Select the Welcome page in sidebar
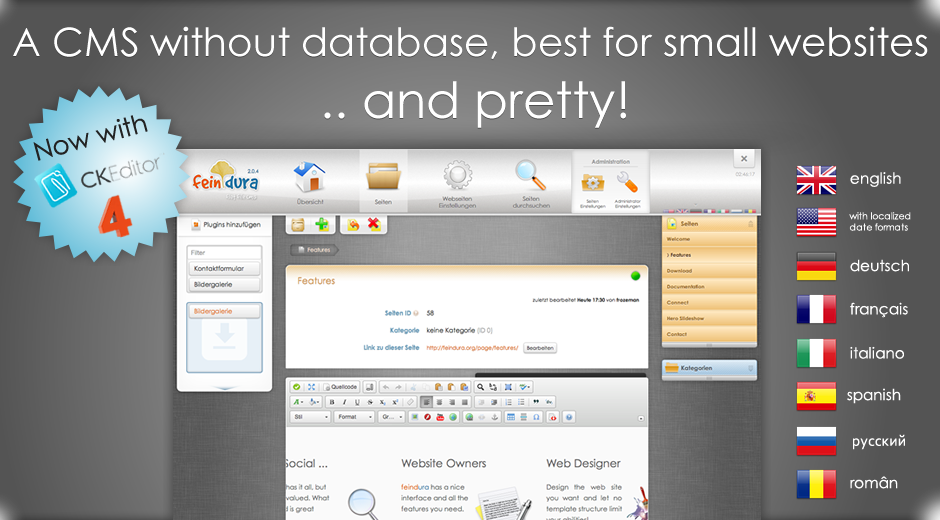Image resolution: width=940 pixels, height=520 pixels. tap(709, 239)
